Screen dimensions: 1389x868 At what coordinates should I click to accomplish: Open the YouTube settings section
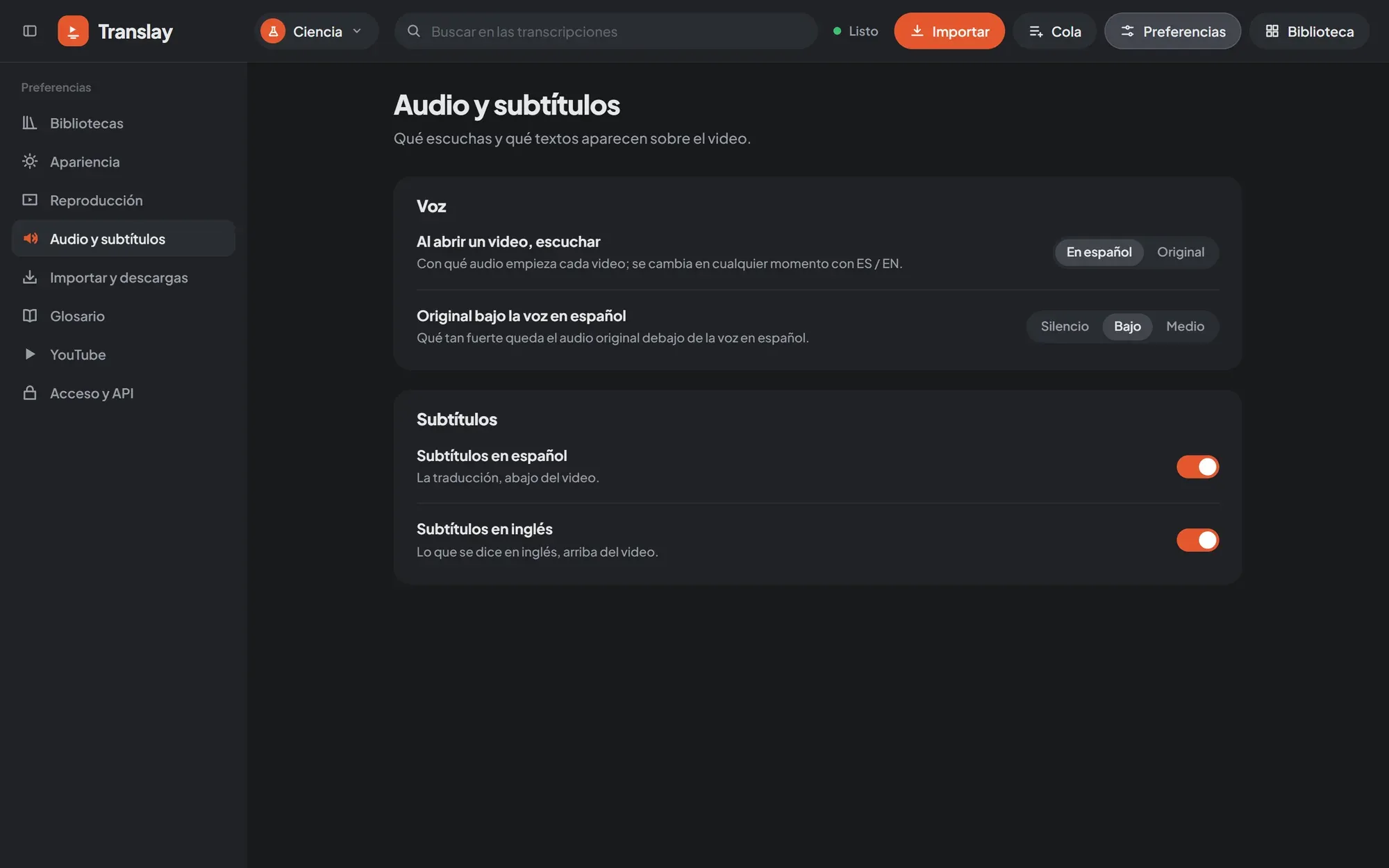124,355
